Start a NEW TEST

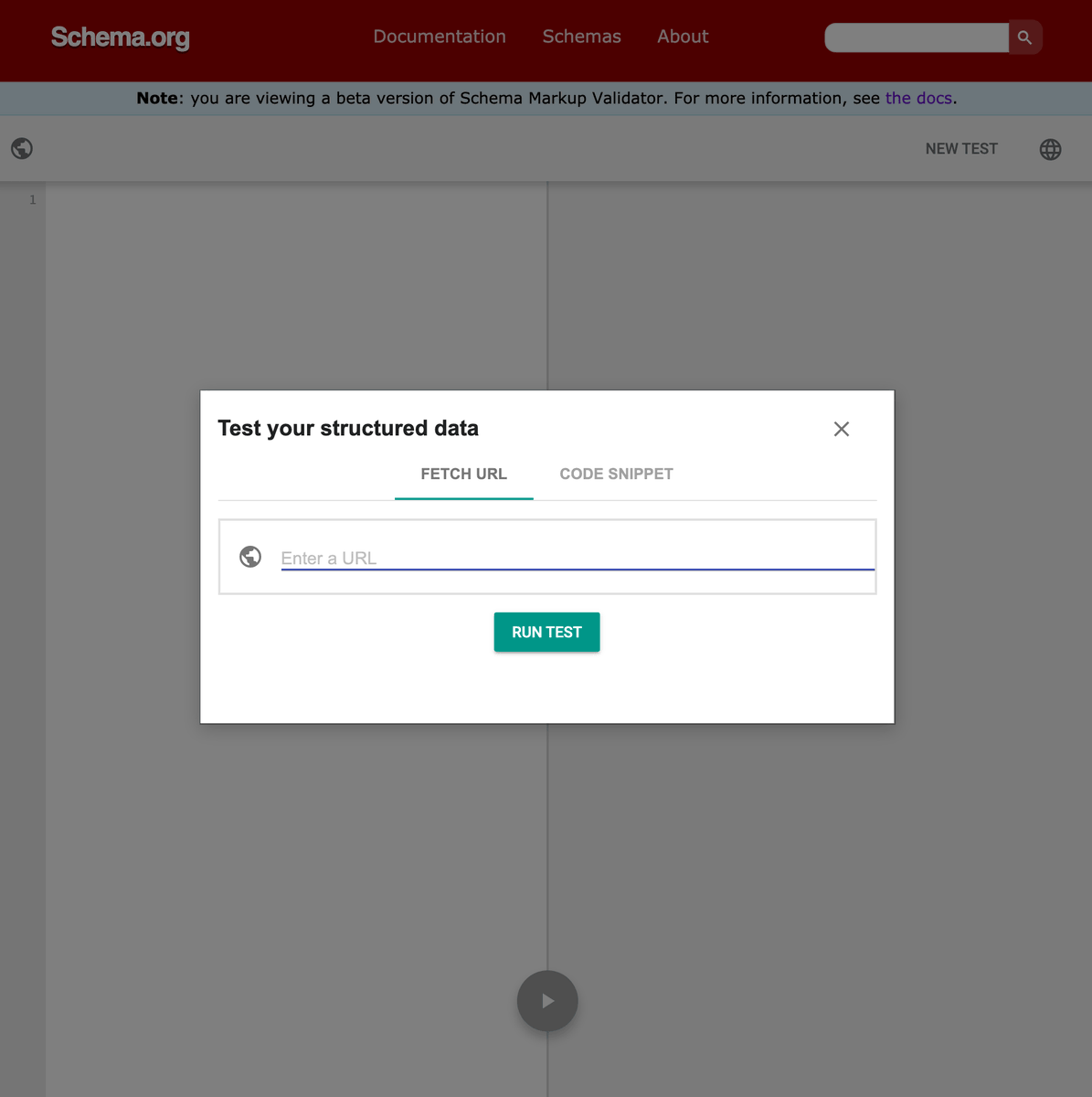(x=961, y=149)
